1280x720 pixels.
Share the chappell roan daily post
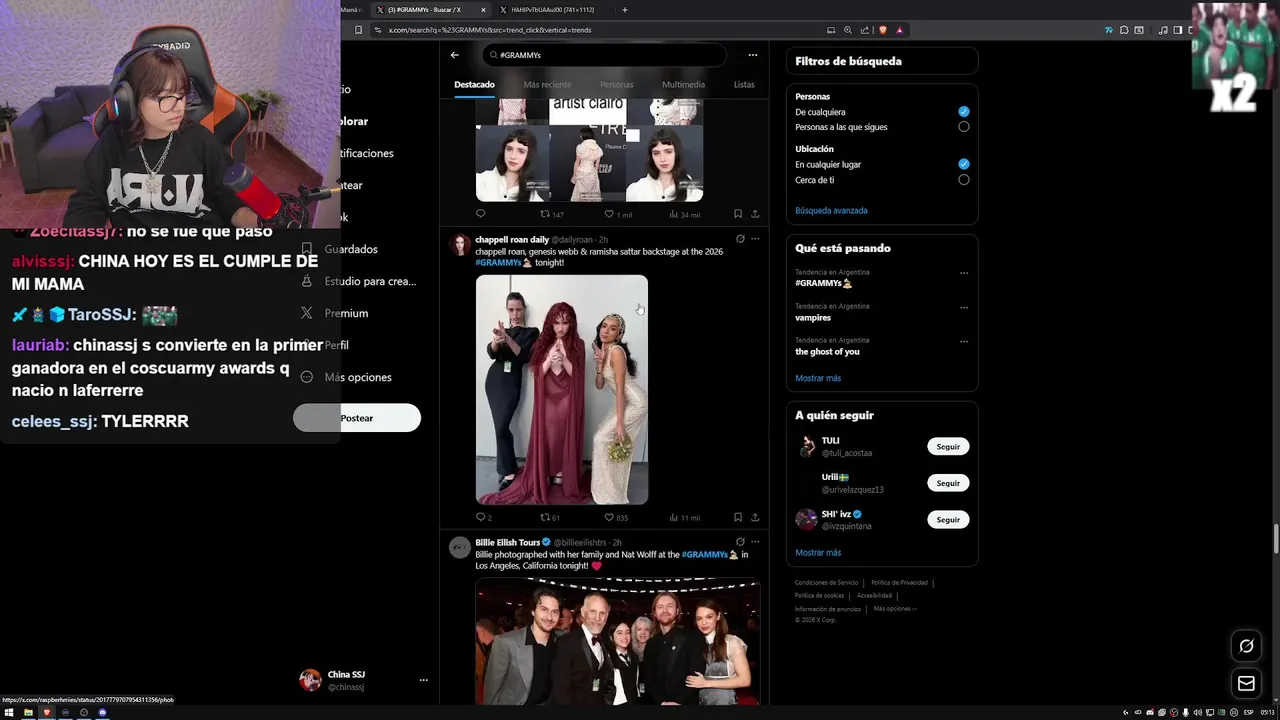(x=755, y=517)
